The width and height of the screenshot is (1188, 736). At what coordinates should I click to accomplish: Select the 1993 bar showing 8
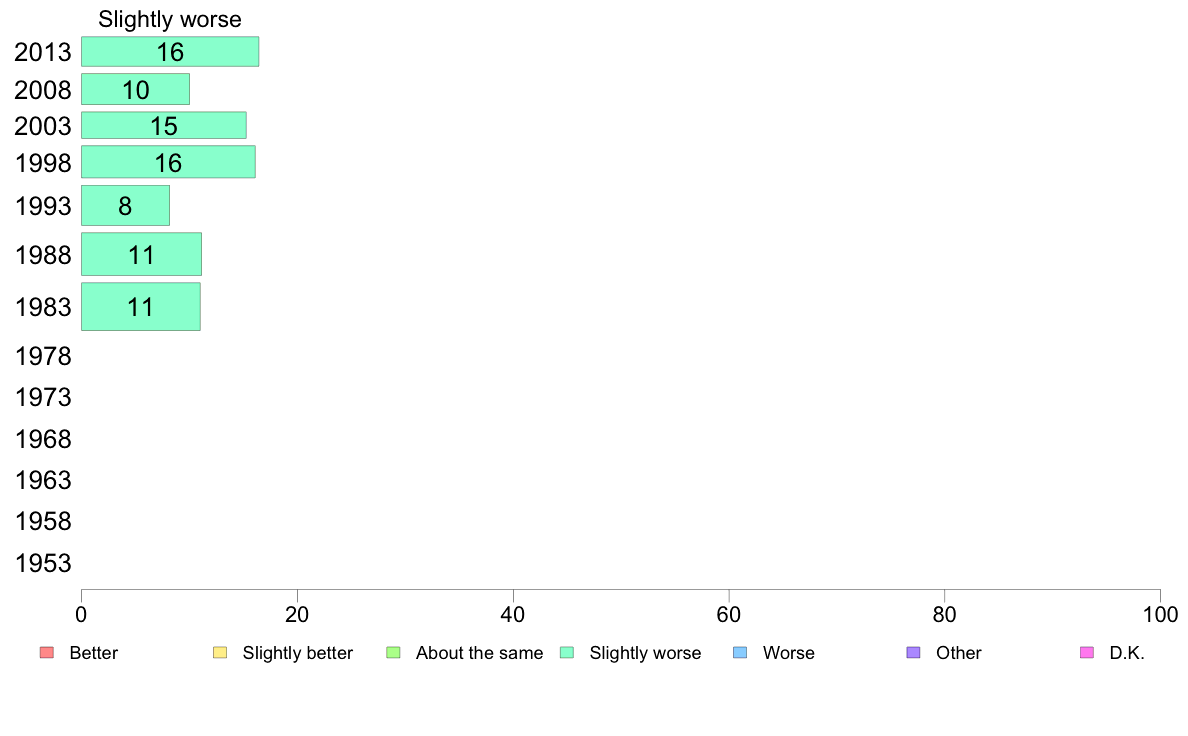[125, 206]
